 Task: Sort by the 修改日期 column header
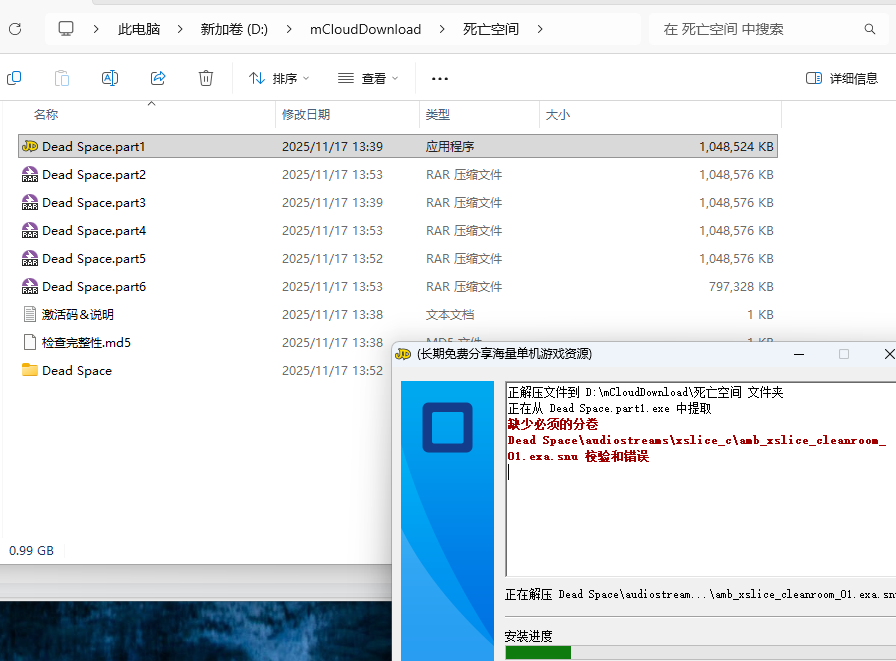pos(306,115)
